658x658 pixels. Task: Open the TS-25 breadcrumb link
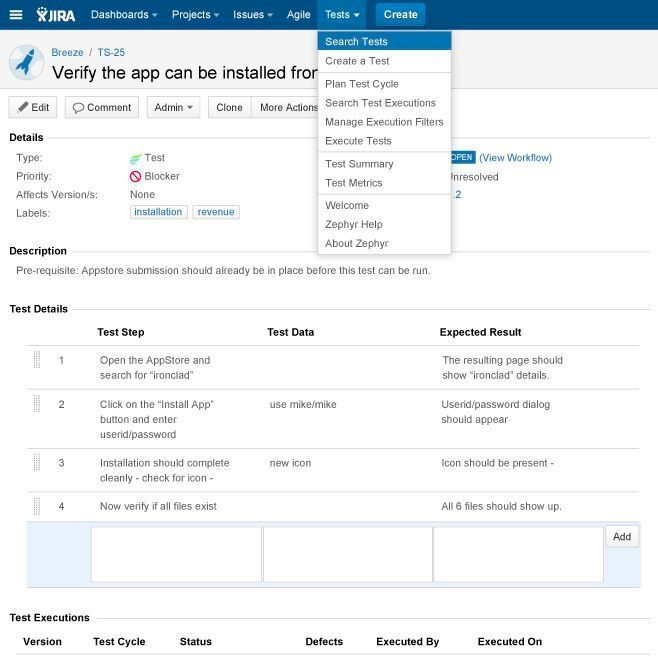111,52
